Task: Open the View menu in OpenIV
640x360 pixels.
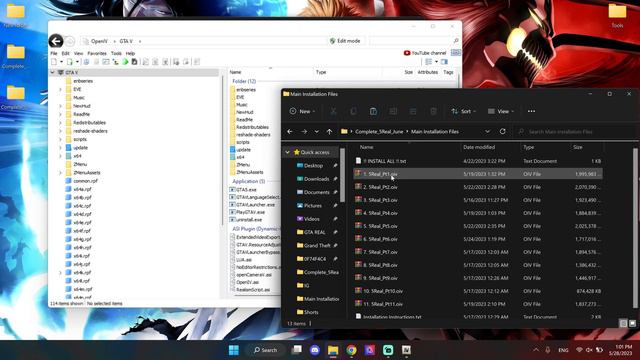Action: (78, 53)
